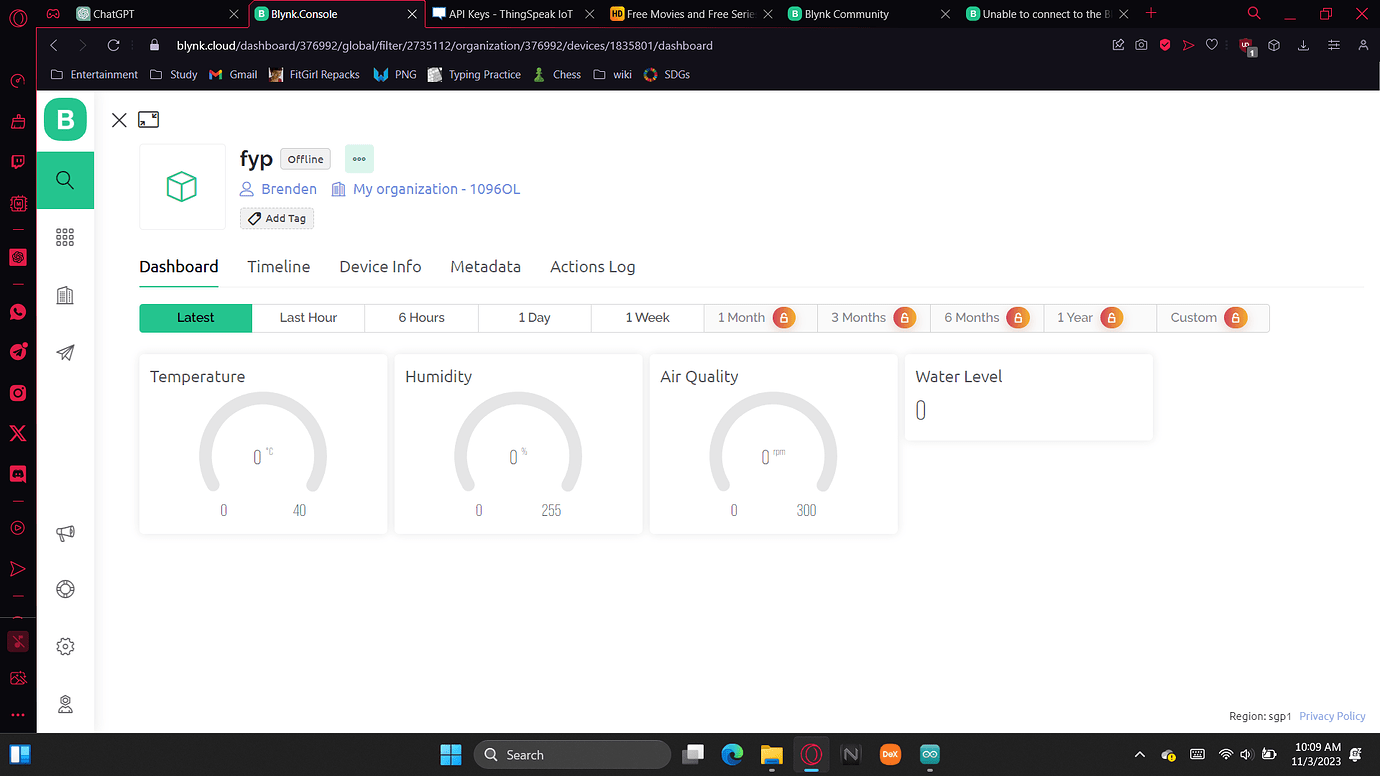The height and width of the screenshot is (776, 1380).
Task: Click the Blynk logo at the sidebar top
Action: click(65, 119)
